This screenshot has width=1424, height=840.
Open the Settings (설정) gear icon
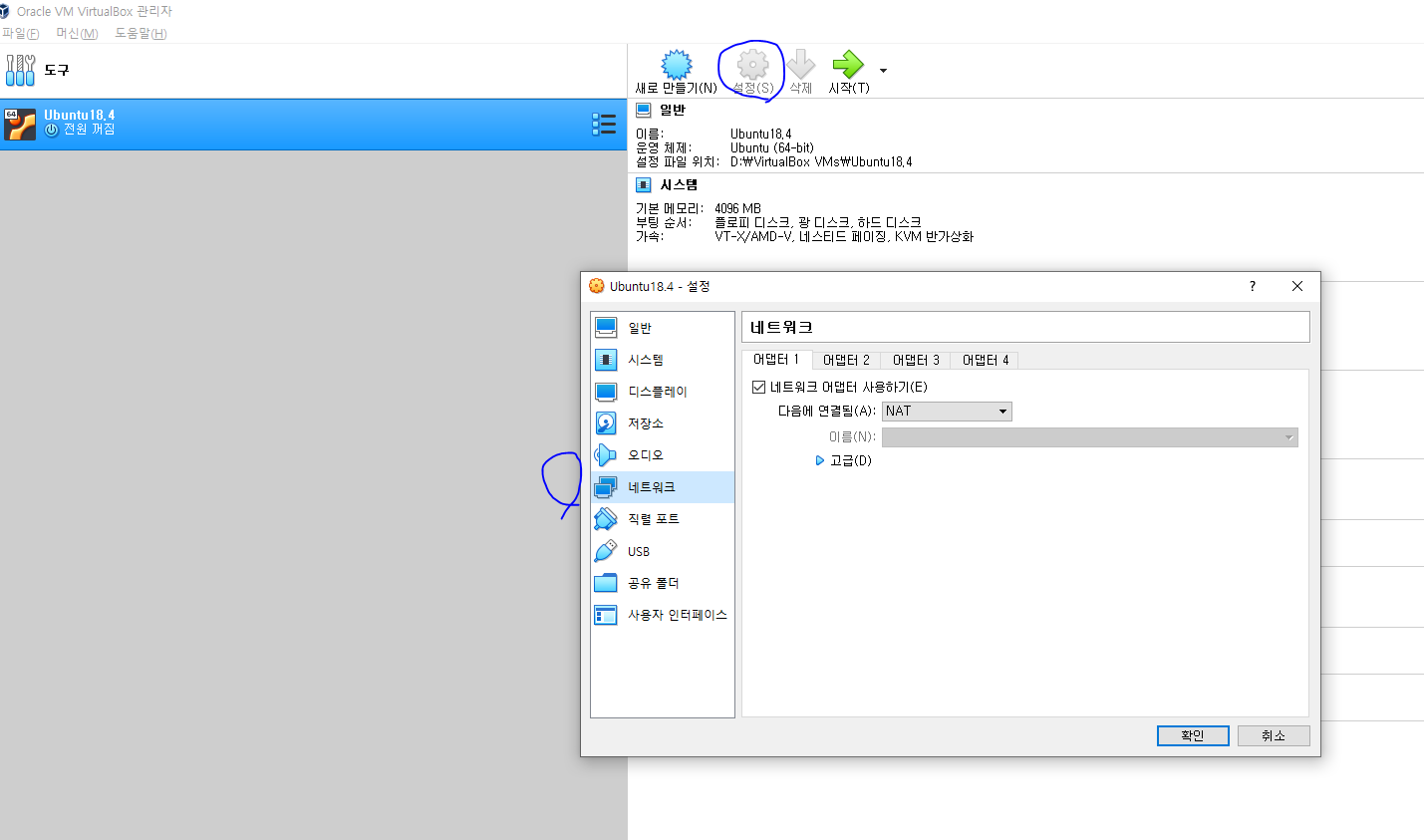[x=753, y=65]
